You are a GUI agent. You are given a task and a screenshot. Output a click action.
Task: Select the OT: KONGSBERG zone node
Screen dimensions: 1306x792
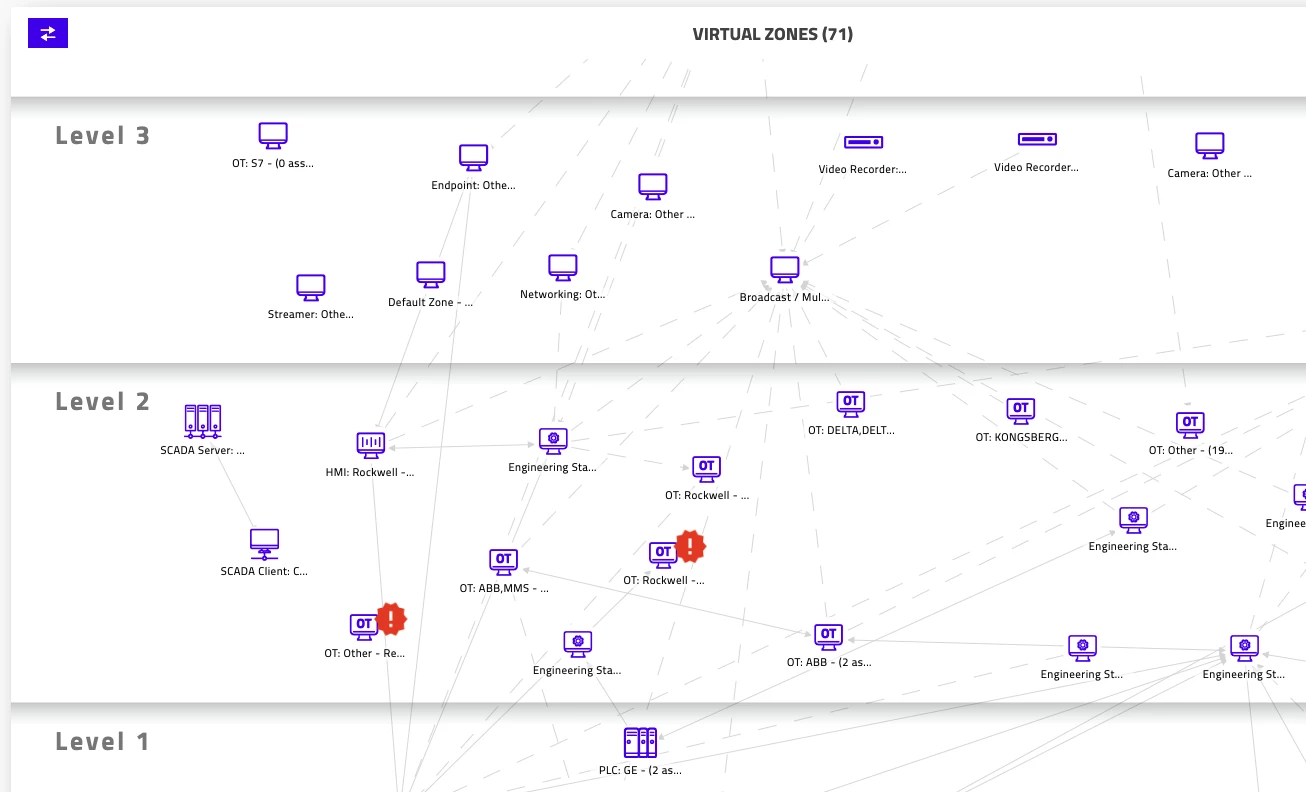tap(1020, 409)
